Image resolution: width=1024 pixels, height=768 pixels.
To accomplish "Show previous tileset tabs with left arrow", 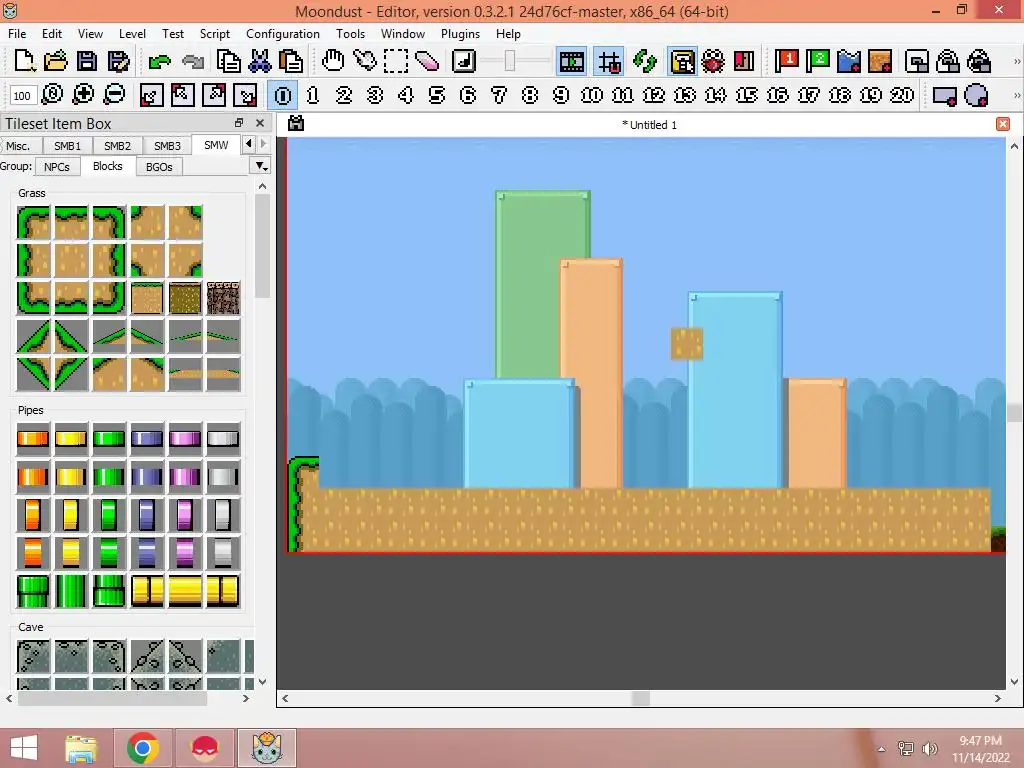I will pyautogui.click(x=248, y=143).
